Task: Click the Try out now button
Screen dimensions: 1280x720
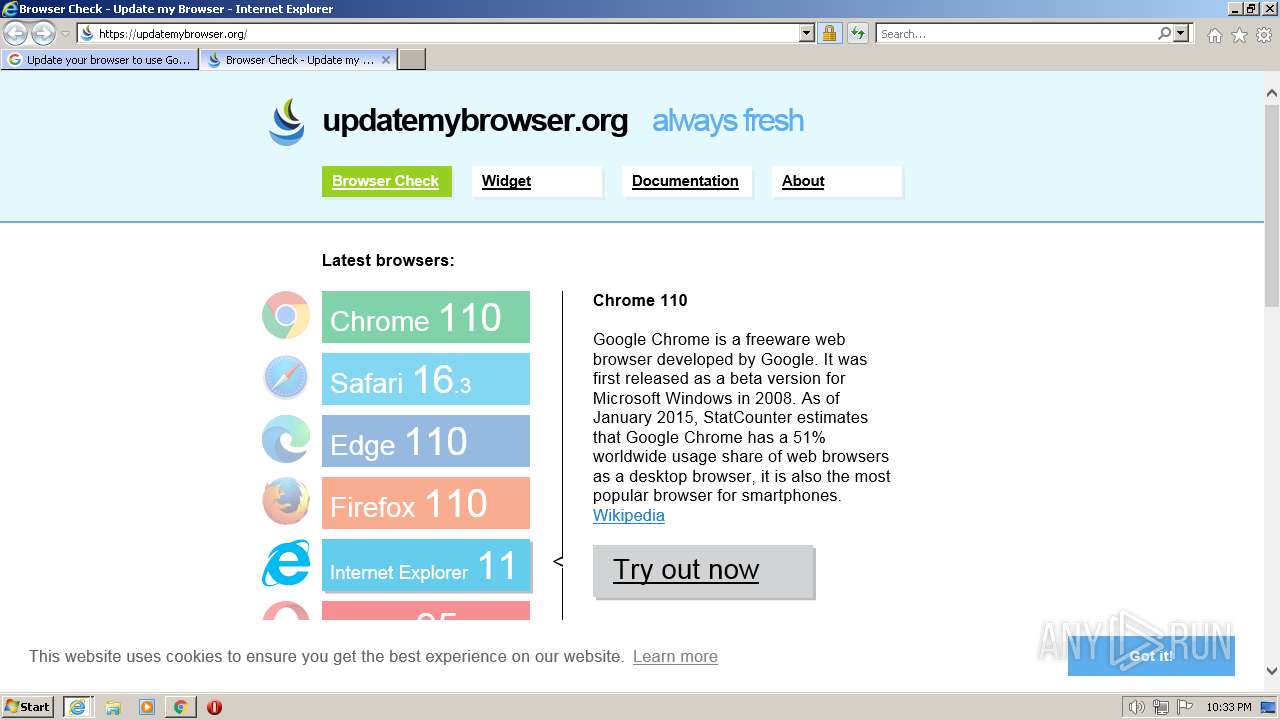Action: [x=703, y=571]
